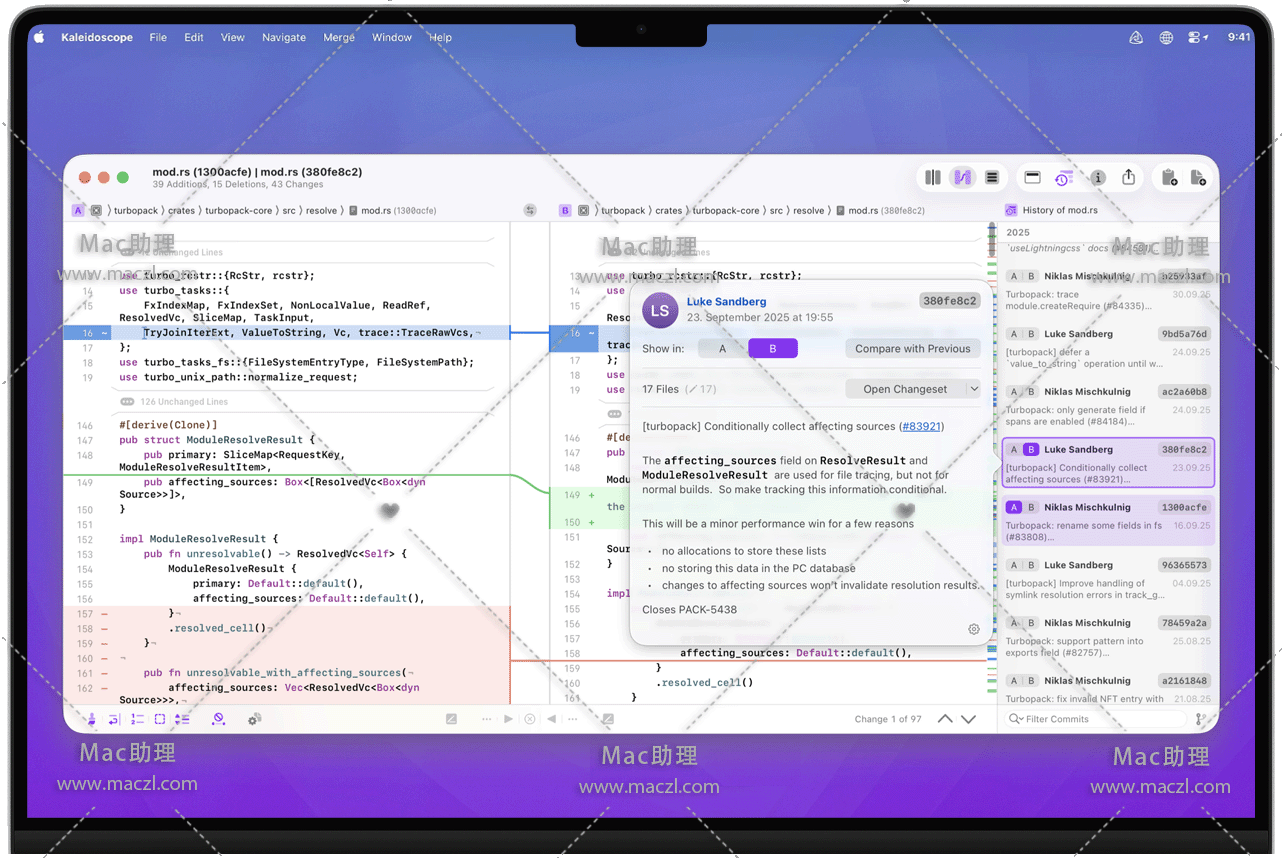Image resolution: width=1282 pixels, height=858 pixels.
Task: Open the #83921 pull request link
Action: [x=920, y=427]
